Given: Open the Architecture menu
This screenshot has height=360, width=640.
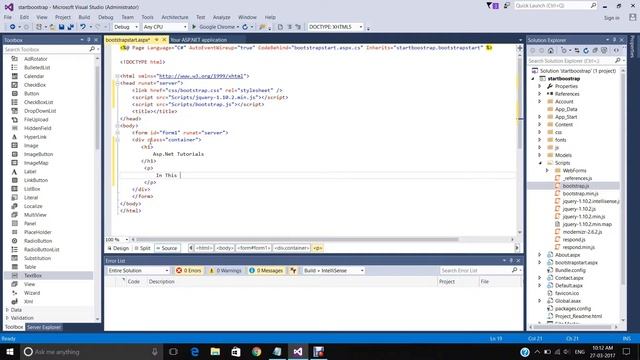Looking at the screenshot, I should [x=175, y=17].
